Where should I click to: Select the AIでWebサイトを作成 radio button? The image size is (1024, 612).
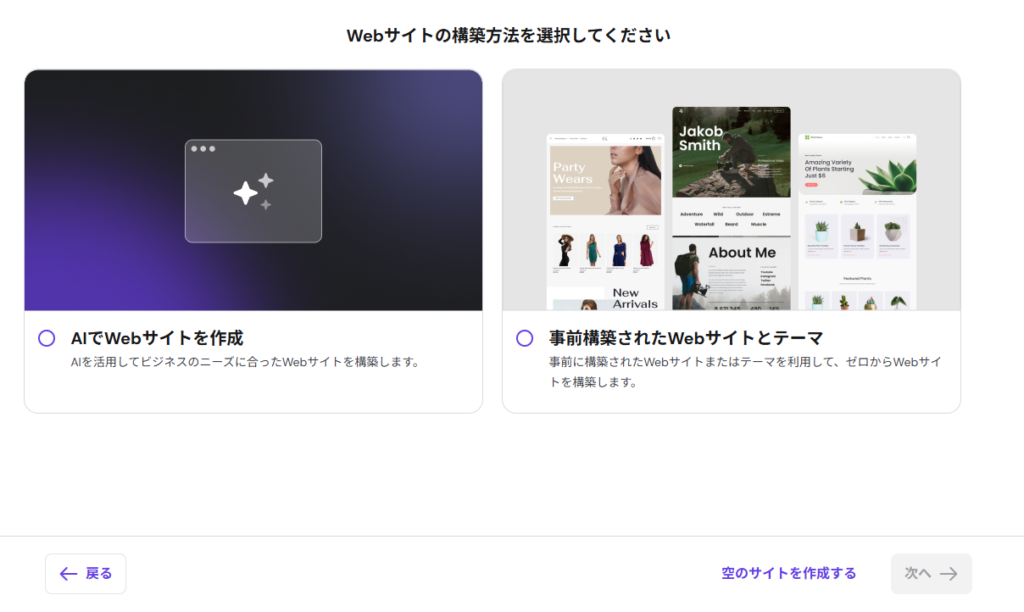tap(46, 338)
